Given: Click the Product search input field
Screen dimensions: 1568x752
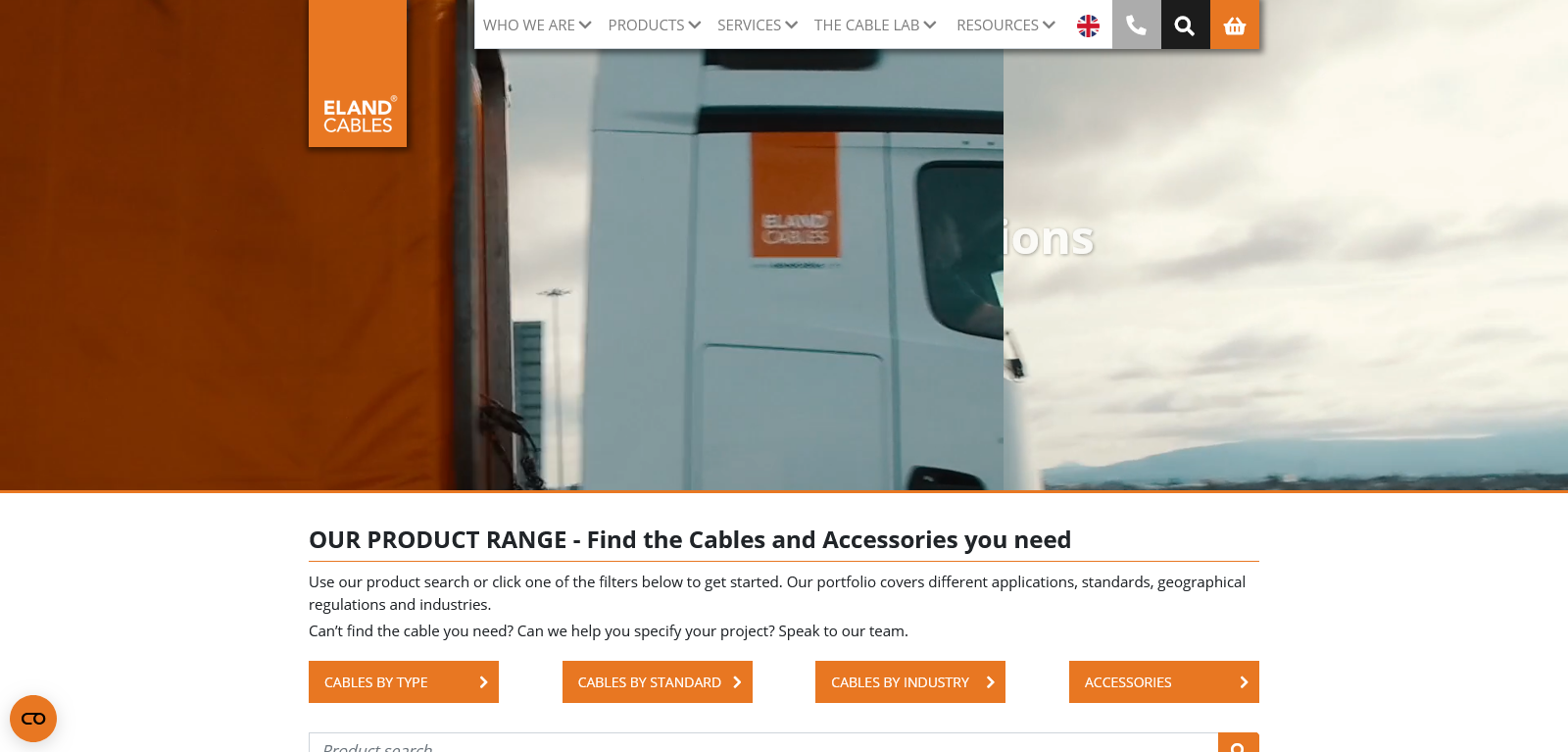Looking at the screenshot, I should pos(762,744).
